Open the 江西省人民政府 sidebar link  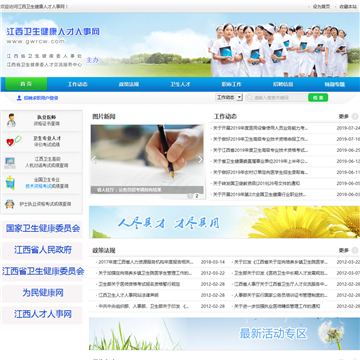click(42, 250)
